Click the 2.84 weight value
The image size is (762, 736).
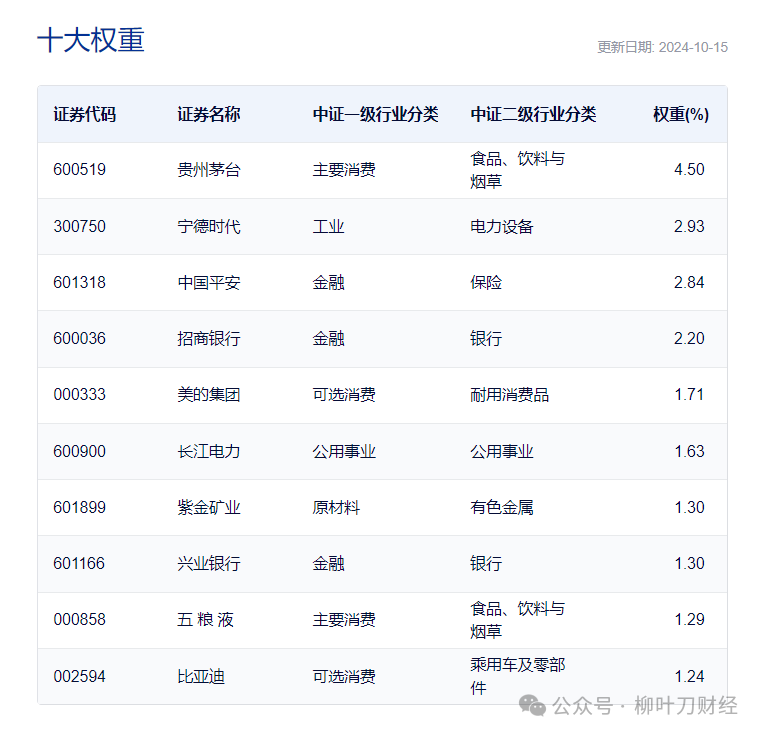tap(689, 282)
